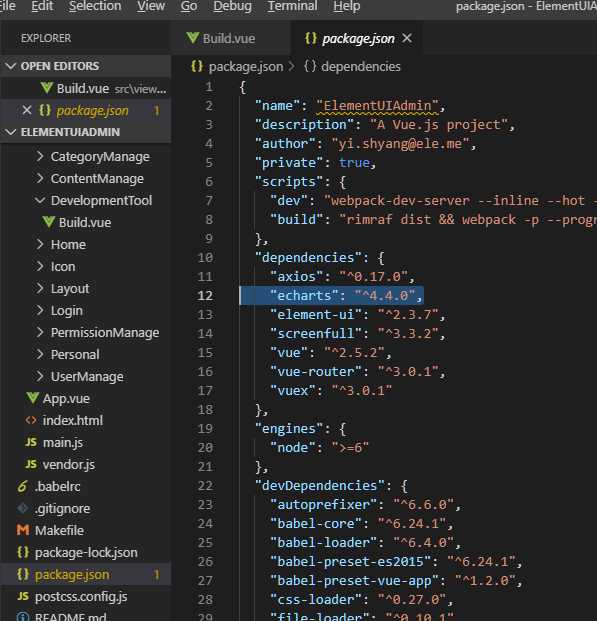Open package-lock.json from the file tree
This screenshot has width=597, height=621.
pos(86,552)
